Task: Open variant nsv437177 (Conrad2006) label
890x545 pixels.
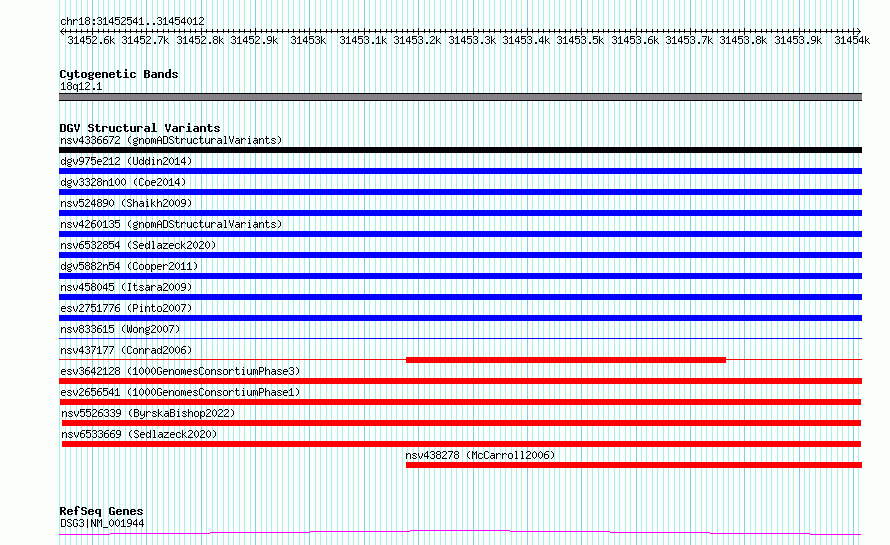Action: click(126, 350)
